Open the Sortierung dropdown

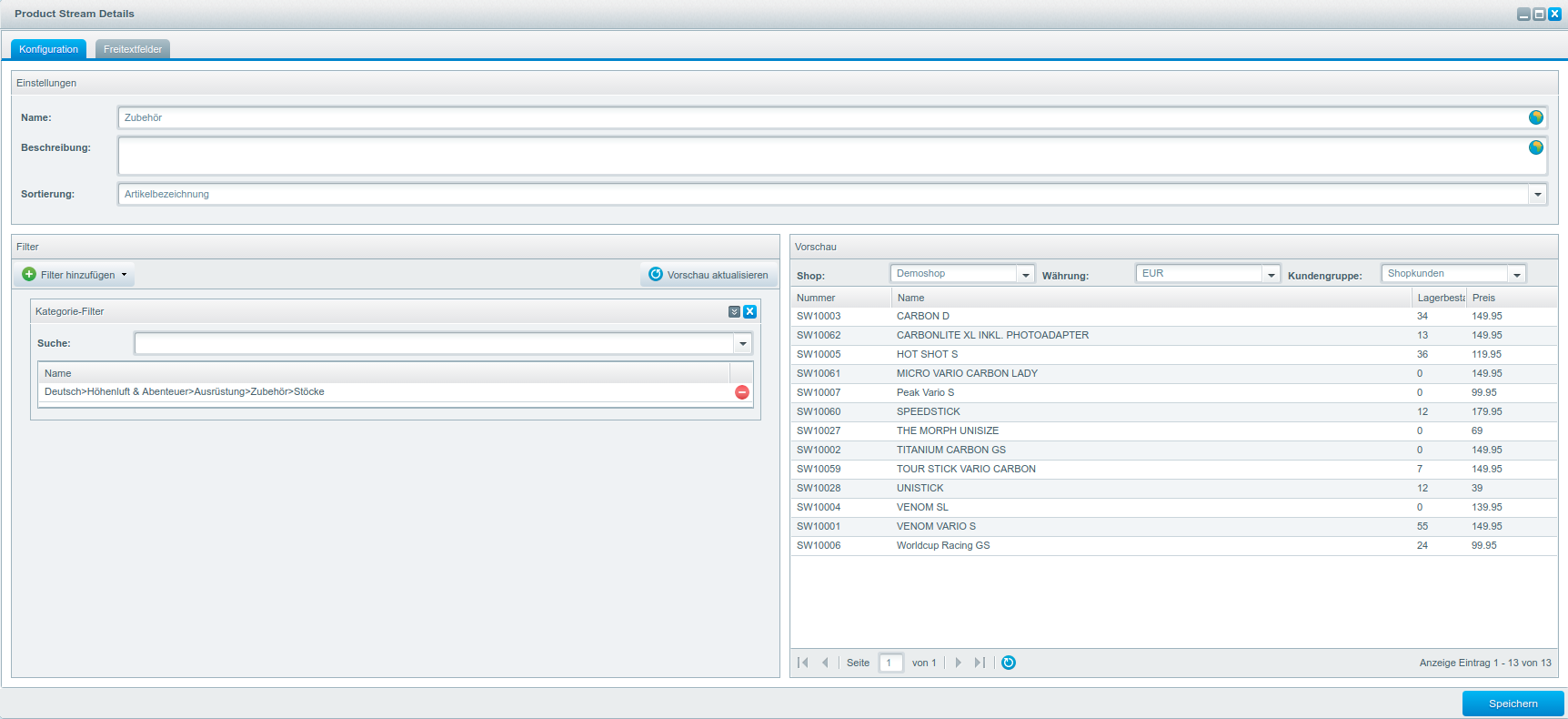(x=1537, y=194)
